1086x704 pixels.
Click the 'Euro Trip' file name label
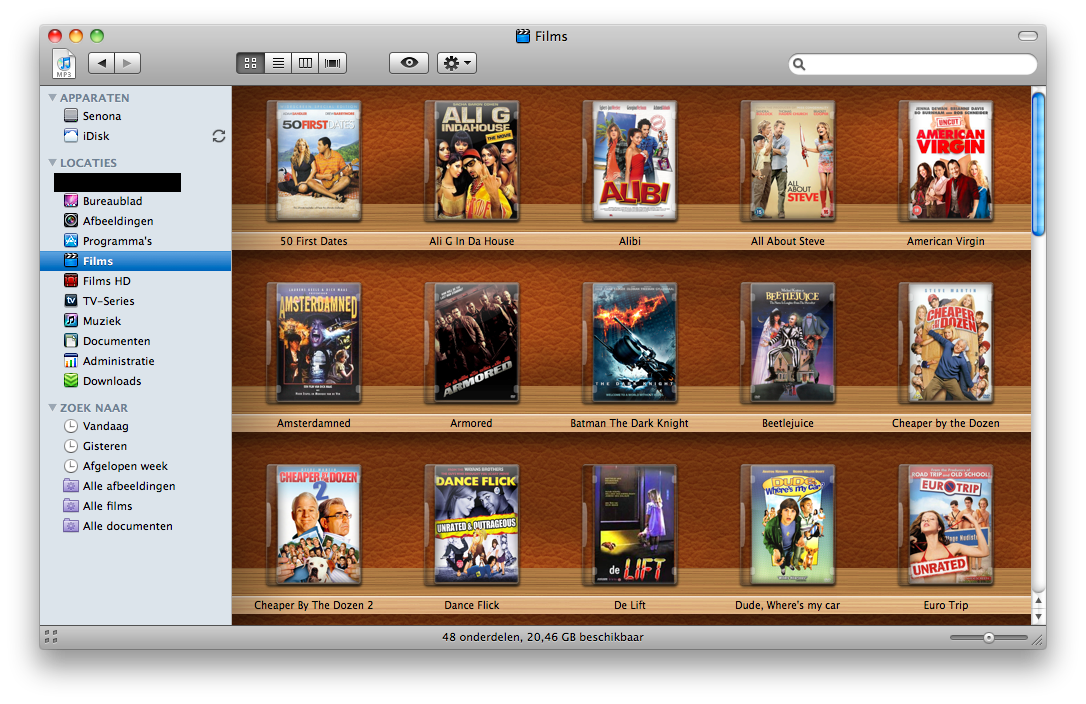(x=945, y=605)
